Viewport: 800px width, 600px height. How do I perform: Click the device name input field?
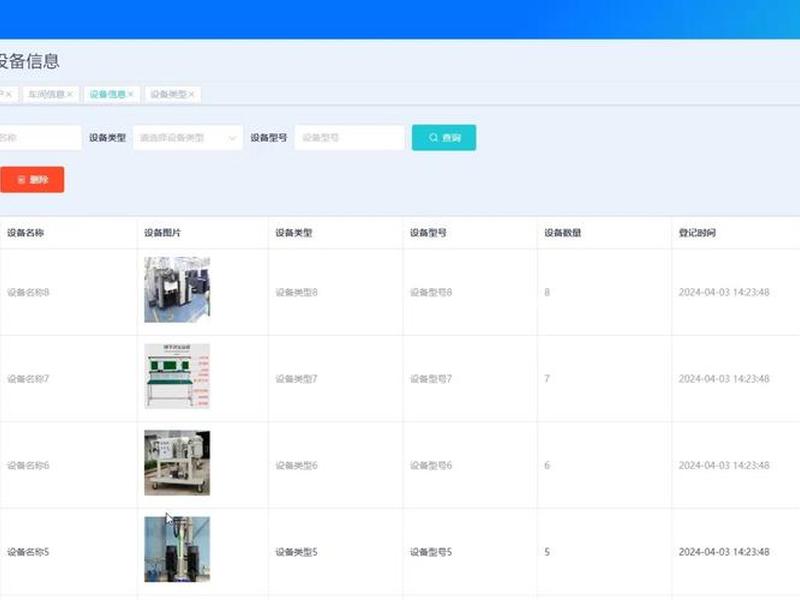click(40, 138)
